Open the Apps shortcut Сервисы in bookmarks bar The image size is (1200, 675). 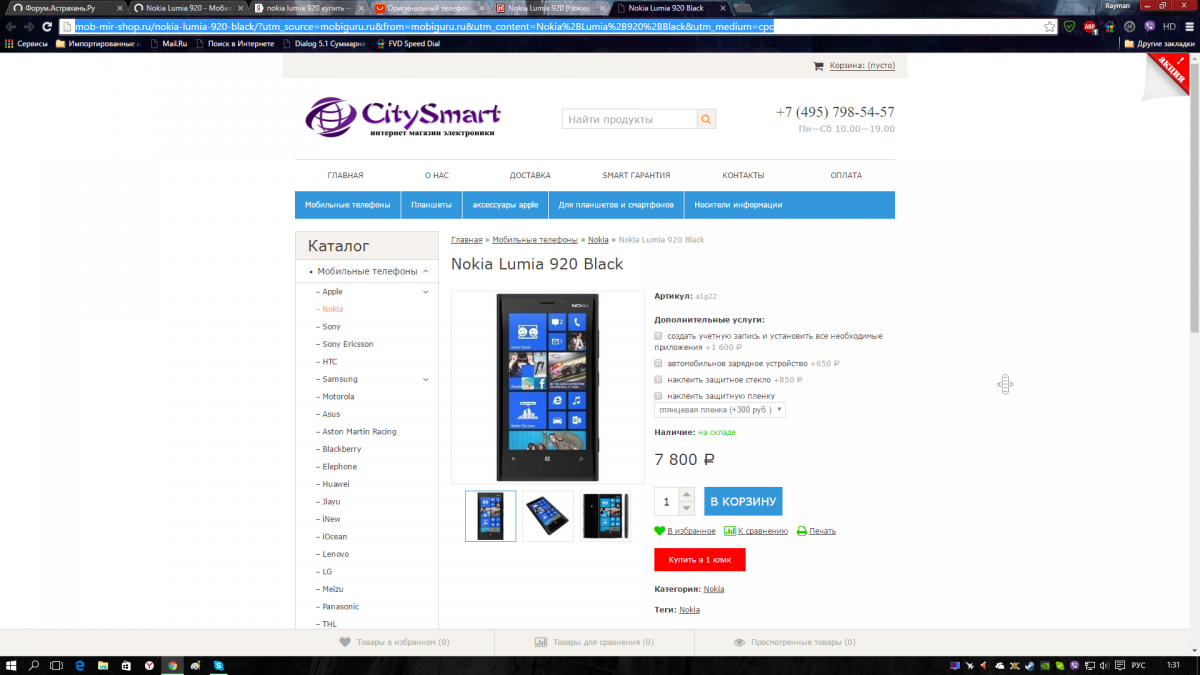point(25,44)
